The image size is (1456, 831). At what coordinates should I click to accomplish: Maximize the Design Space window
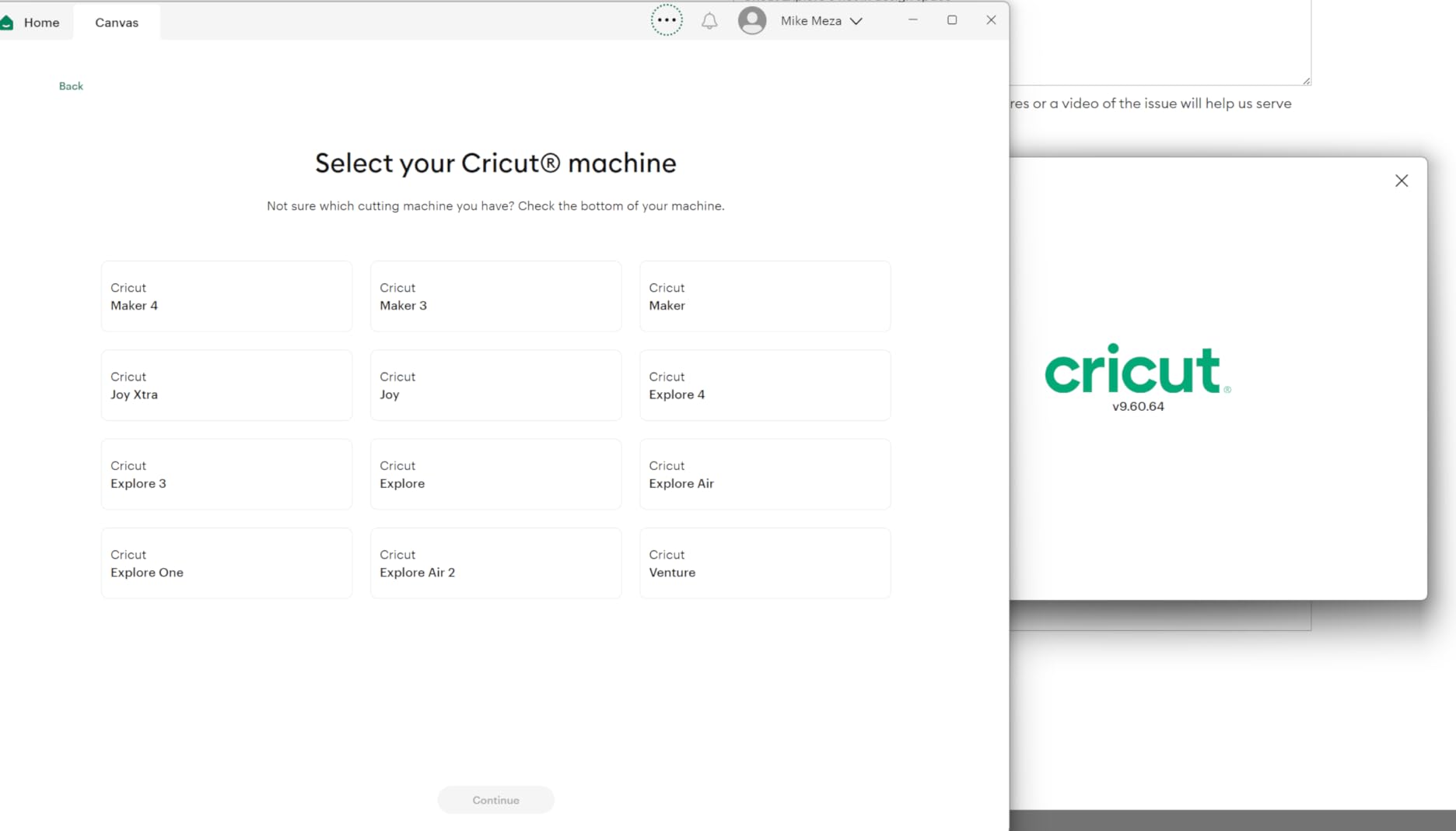pyautogui.click(x=952, y=20)
